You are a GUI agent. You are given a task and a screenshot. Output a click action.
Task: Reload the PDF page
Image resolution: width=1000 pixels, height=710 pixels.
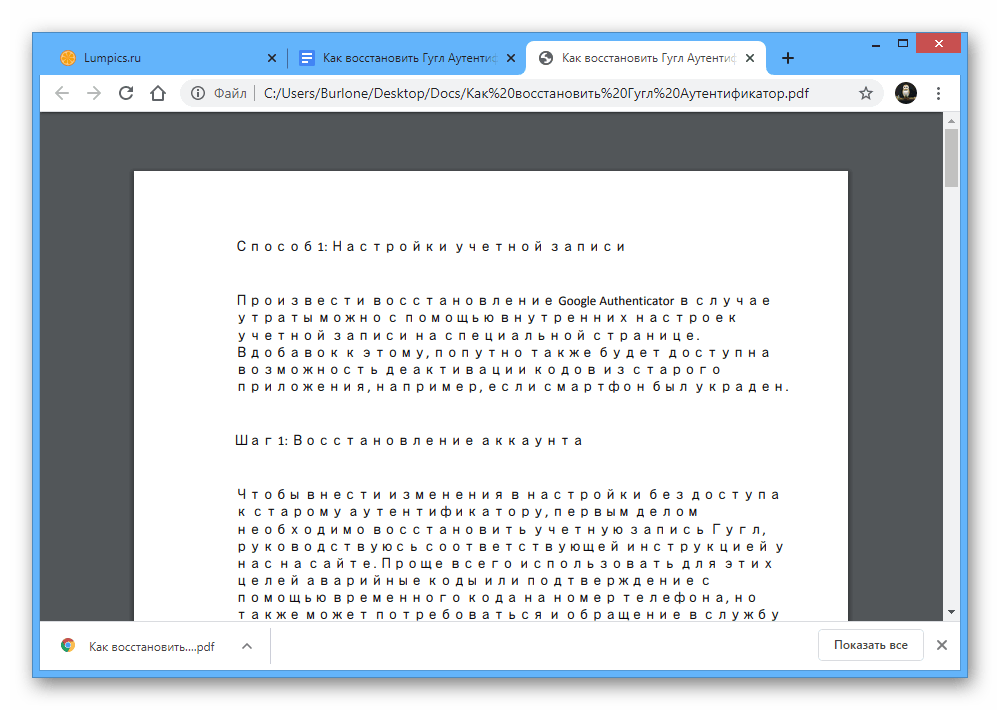coord(126,93)
